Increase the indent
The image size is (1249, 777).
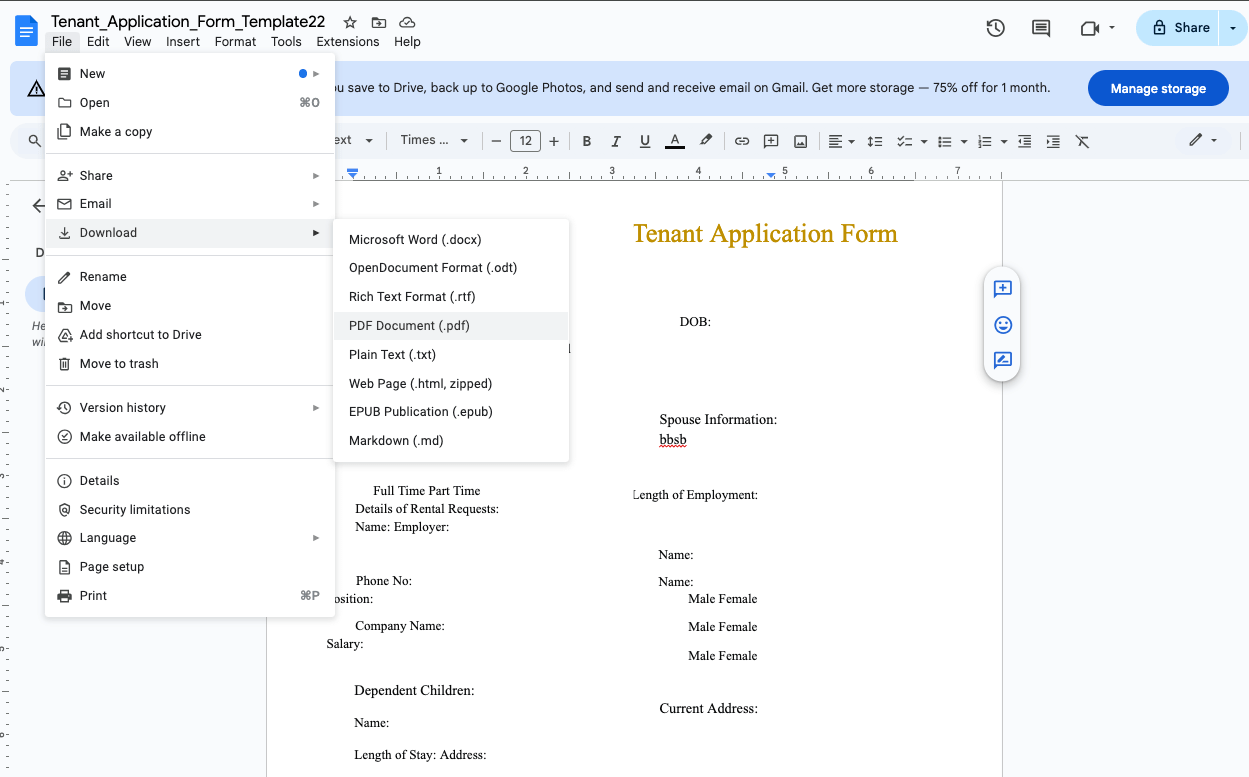tap(1053, 141)
